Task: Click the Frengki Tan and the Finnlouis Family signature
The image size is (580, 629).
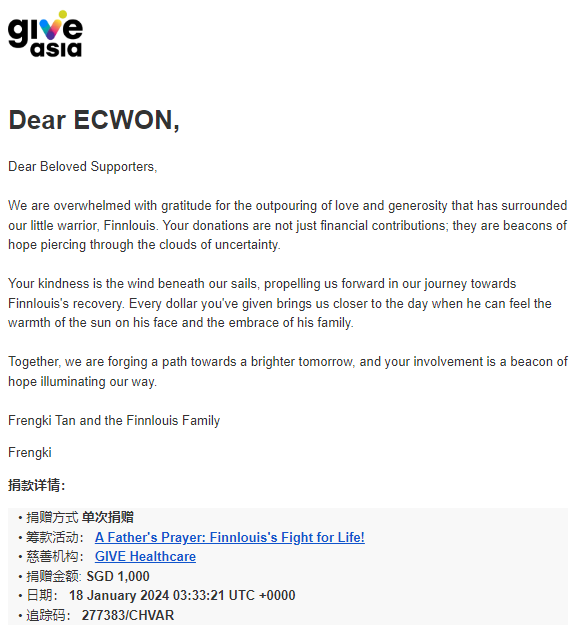Action: pos(114,420)
